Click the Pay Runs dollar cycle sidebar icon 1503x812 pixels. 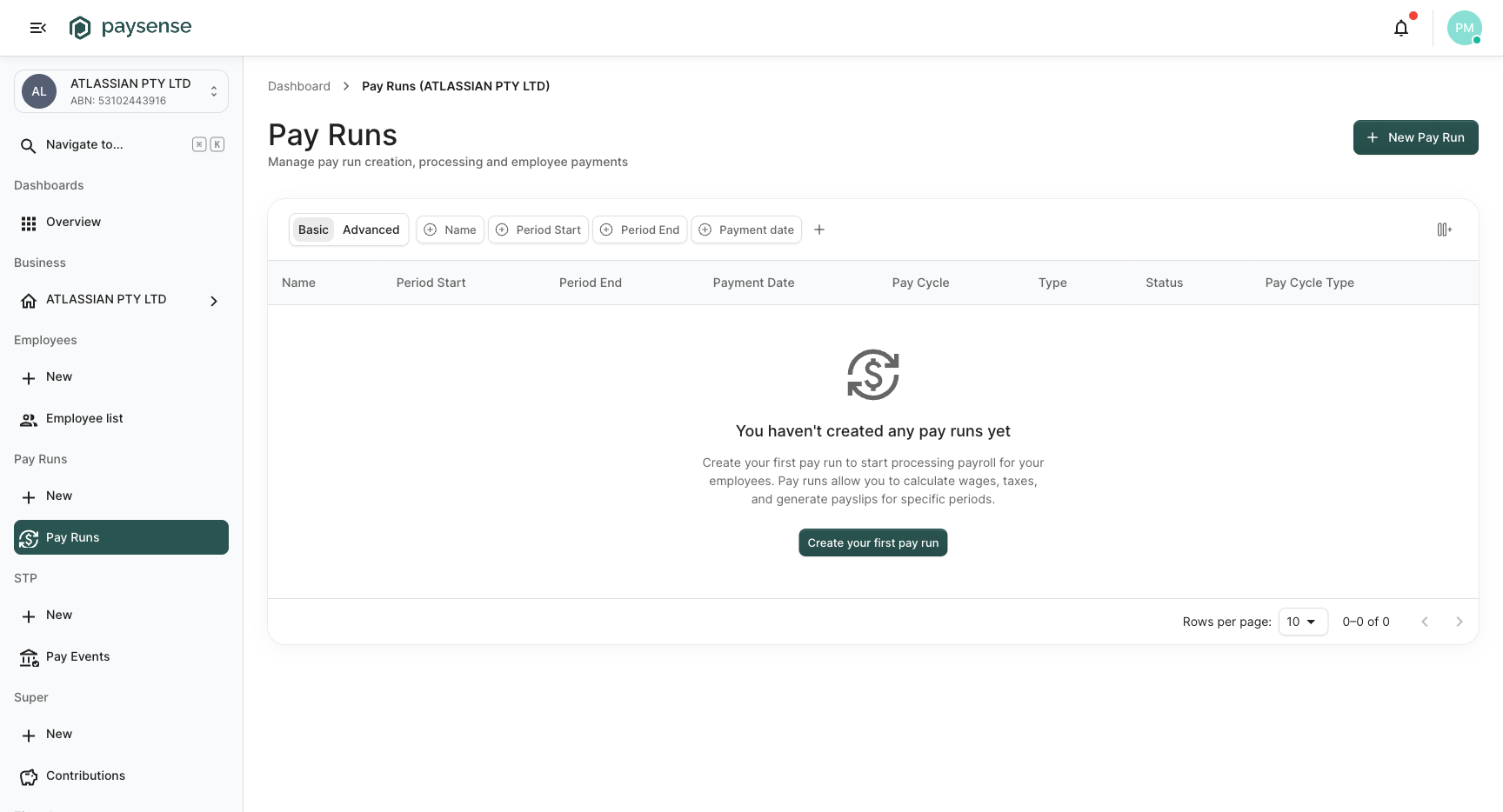click(x=29, y=538)
